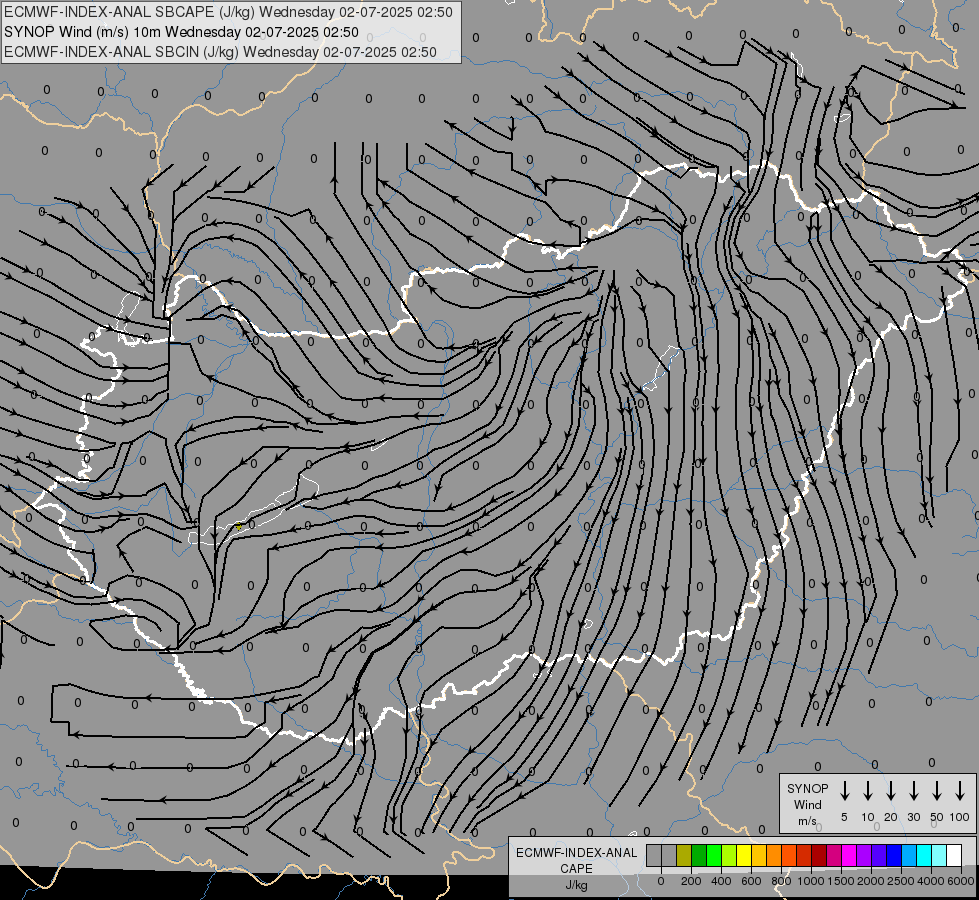Click the yellow marker on the lake
The width and height of the screenshot is (979, 900).
pyautogui.click(x=239, y=527)
